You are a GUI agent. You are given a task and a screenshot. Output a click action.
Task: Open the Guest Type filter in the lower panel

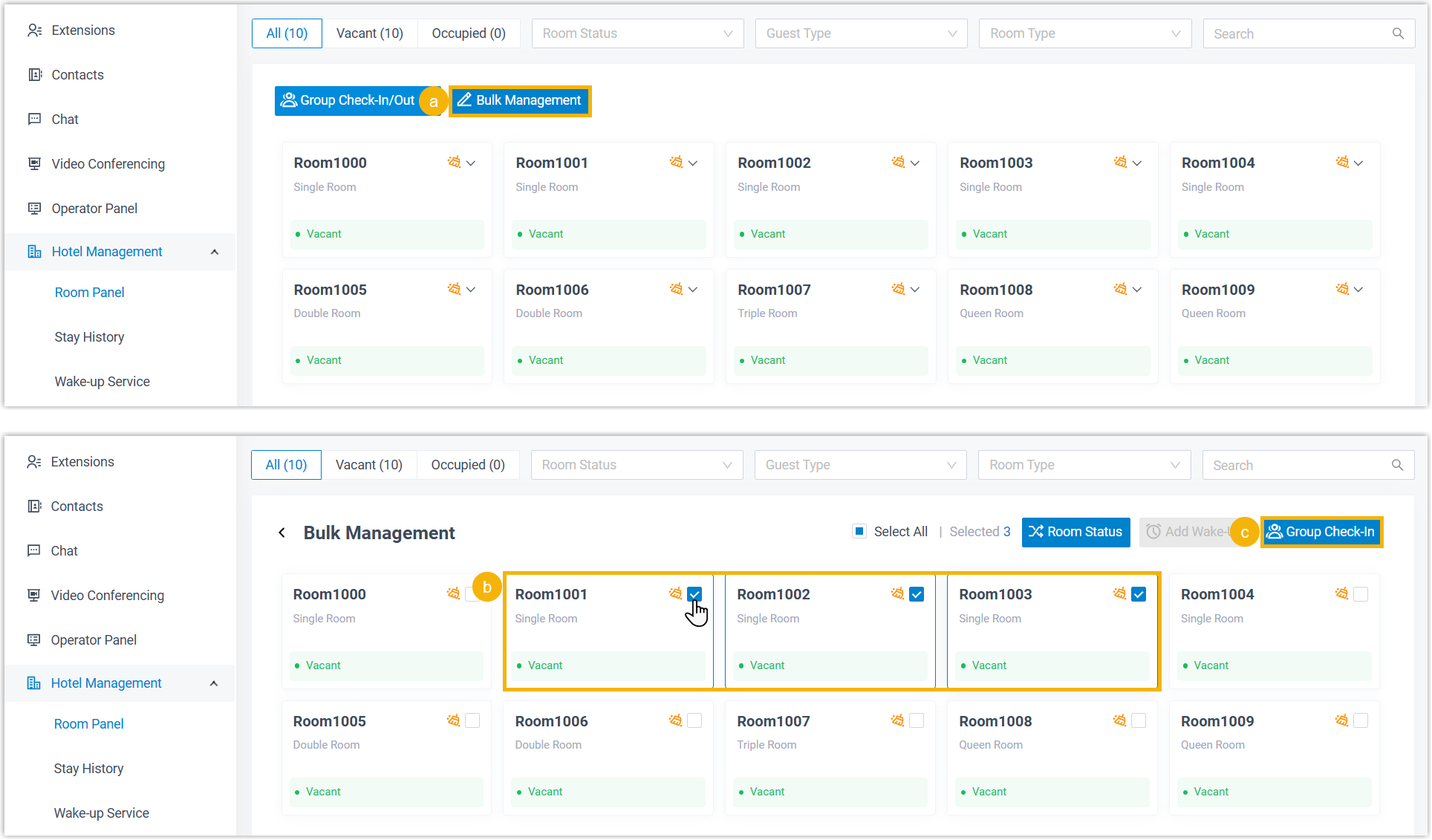click(860, 465)
